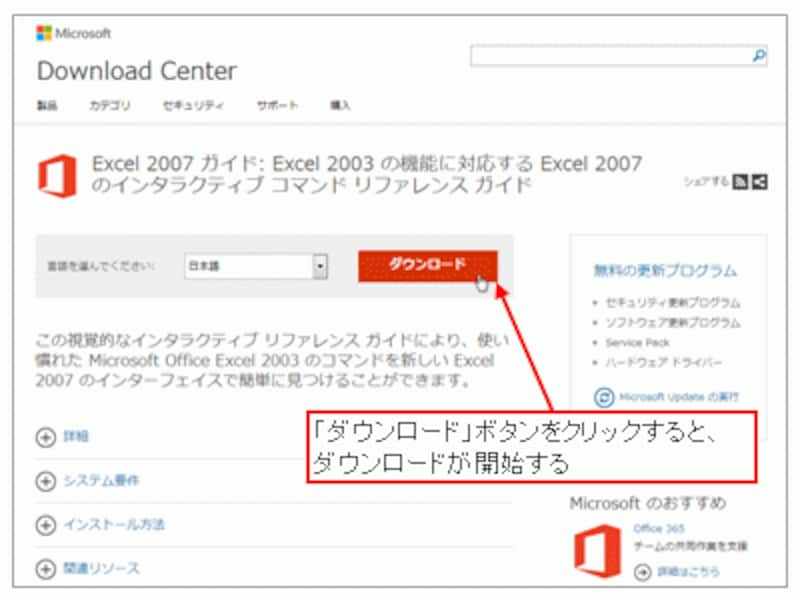
Task: Click the red ダウンロード button
Action: [x=428, y=266]
